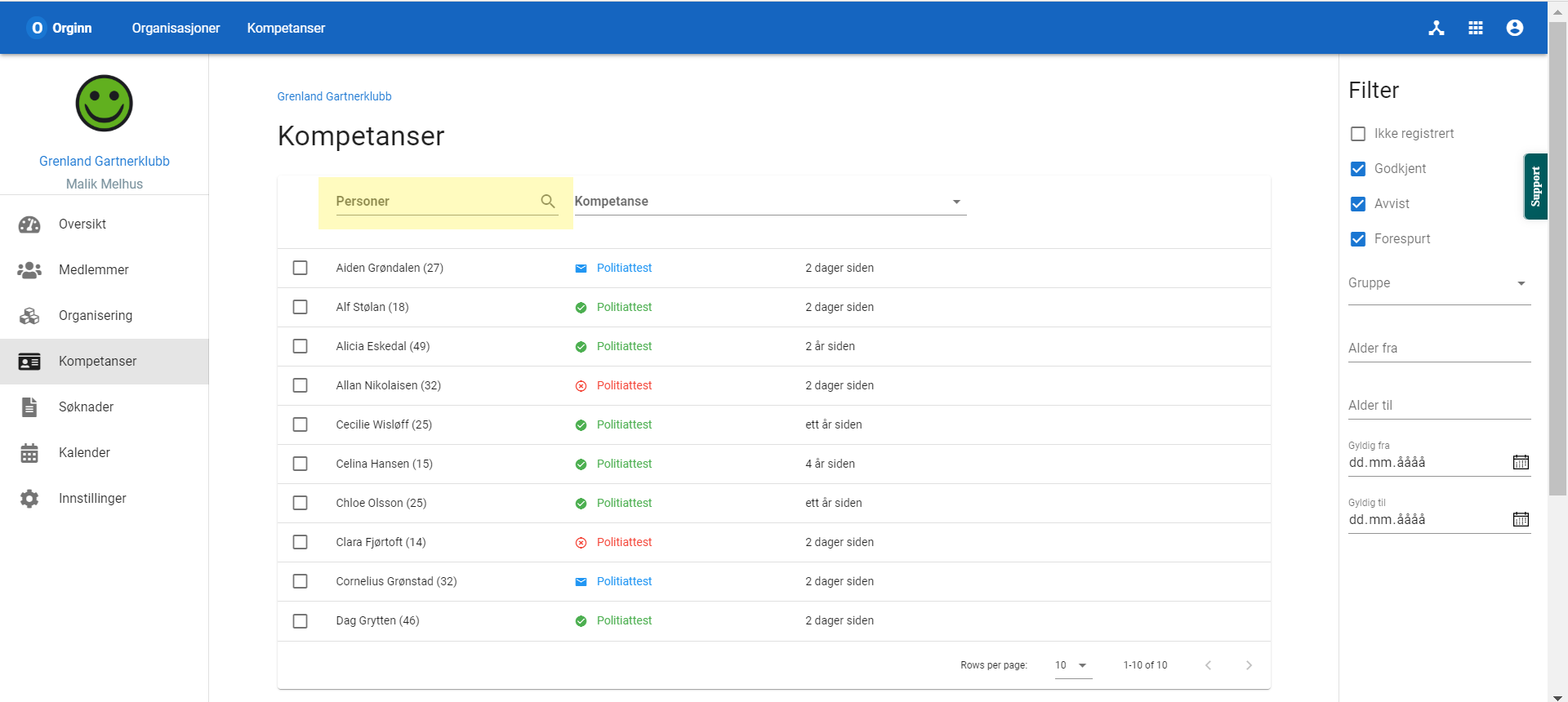Image resolution: width=1568 pixels, height=702 pixels.
Task: Click approved check icon for Alf Stølan
Action: 581,308
